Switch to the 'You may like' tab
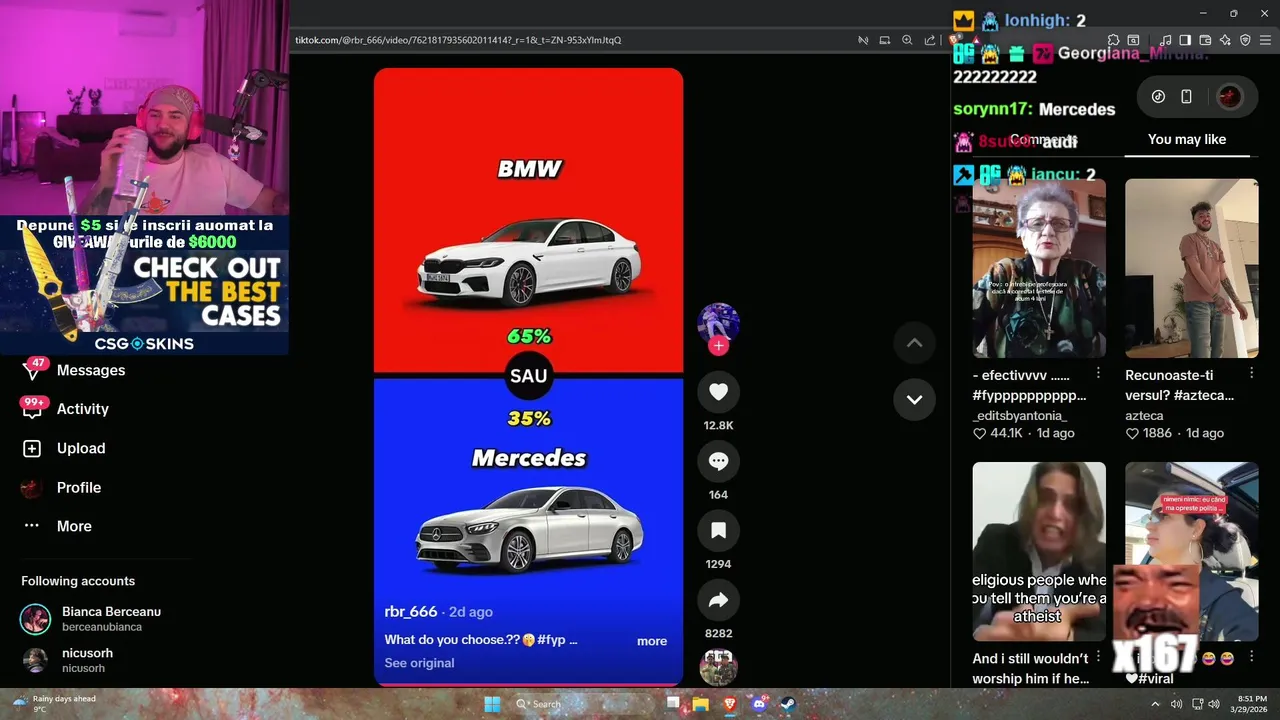The image size is (1280, 720). pyautogui.click(x=1187, y=139)
